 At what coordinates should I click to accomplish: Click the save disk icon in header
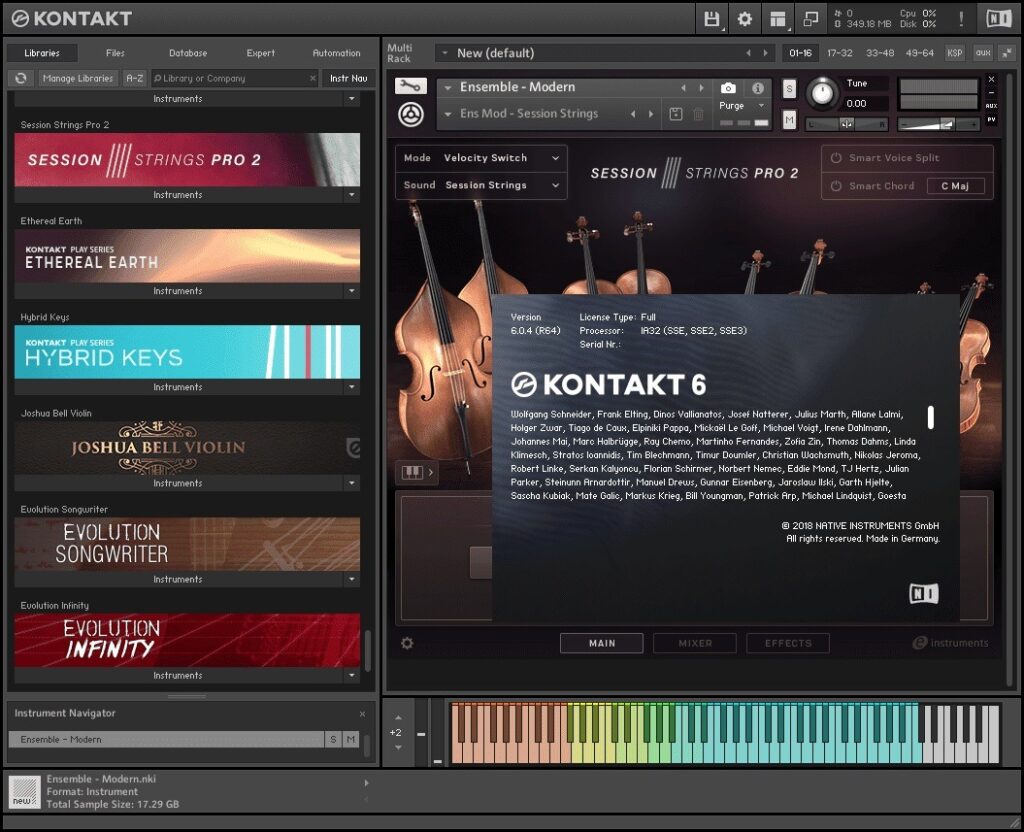[x=712, y=19]
